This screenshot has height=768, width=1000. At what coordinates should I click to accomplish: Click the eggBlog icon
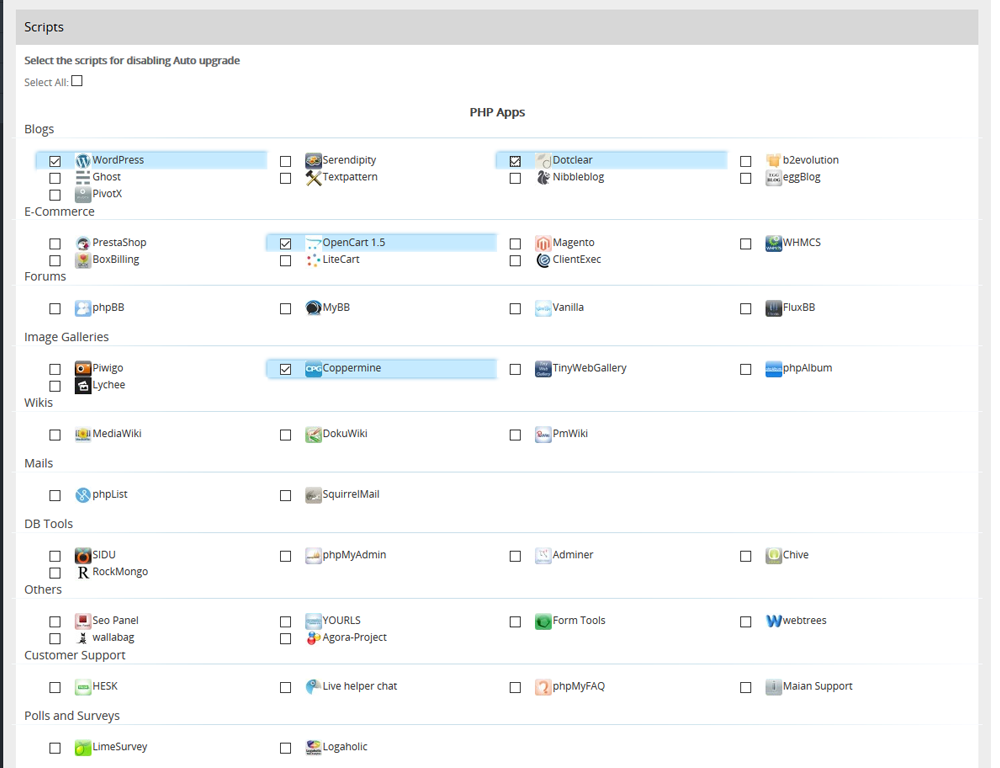point(774,177)
